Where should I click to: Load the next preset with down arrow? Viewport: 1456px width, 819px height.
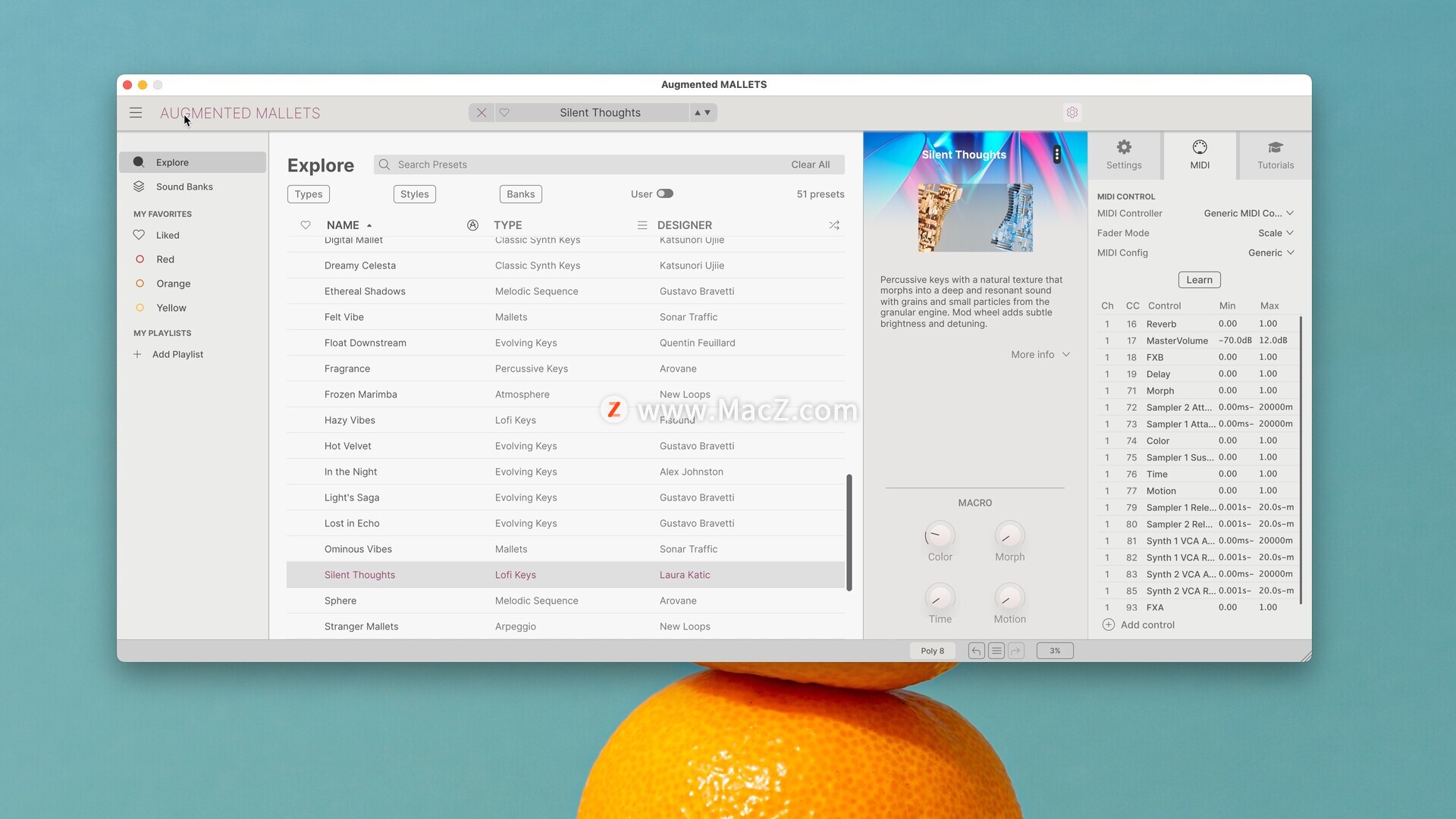pos(708,113)
